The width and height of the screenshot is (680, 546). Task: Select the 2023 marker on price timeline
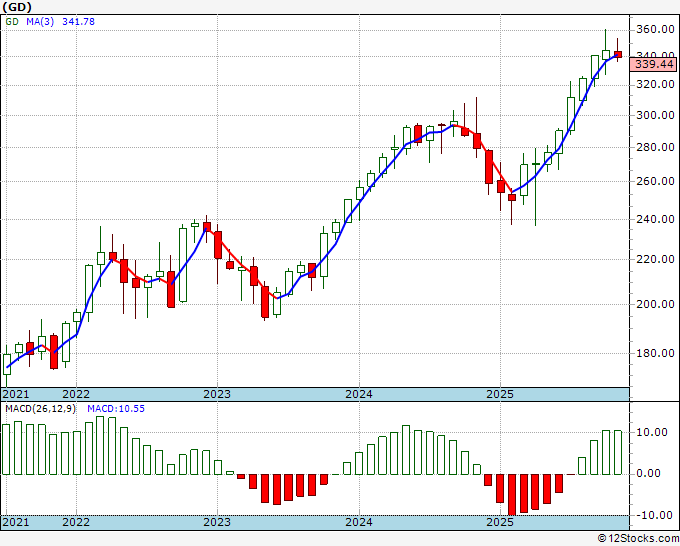217,394
